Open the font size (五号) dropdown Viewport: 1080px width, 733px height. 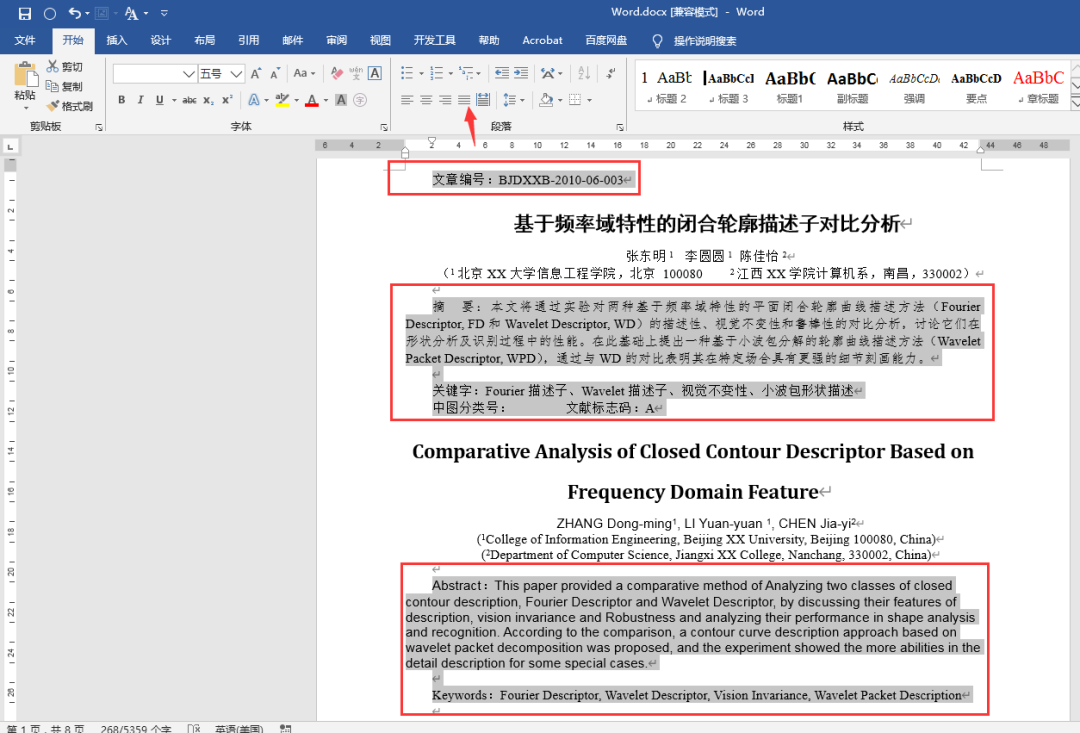(x=236, y=73)
